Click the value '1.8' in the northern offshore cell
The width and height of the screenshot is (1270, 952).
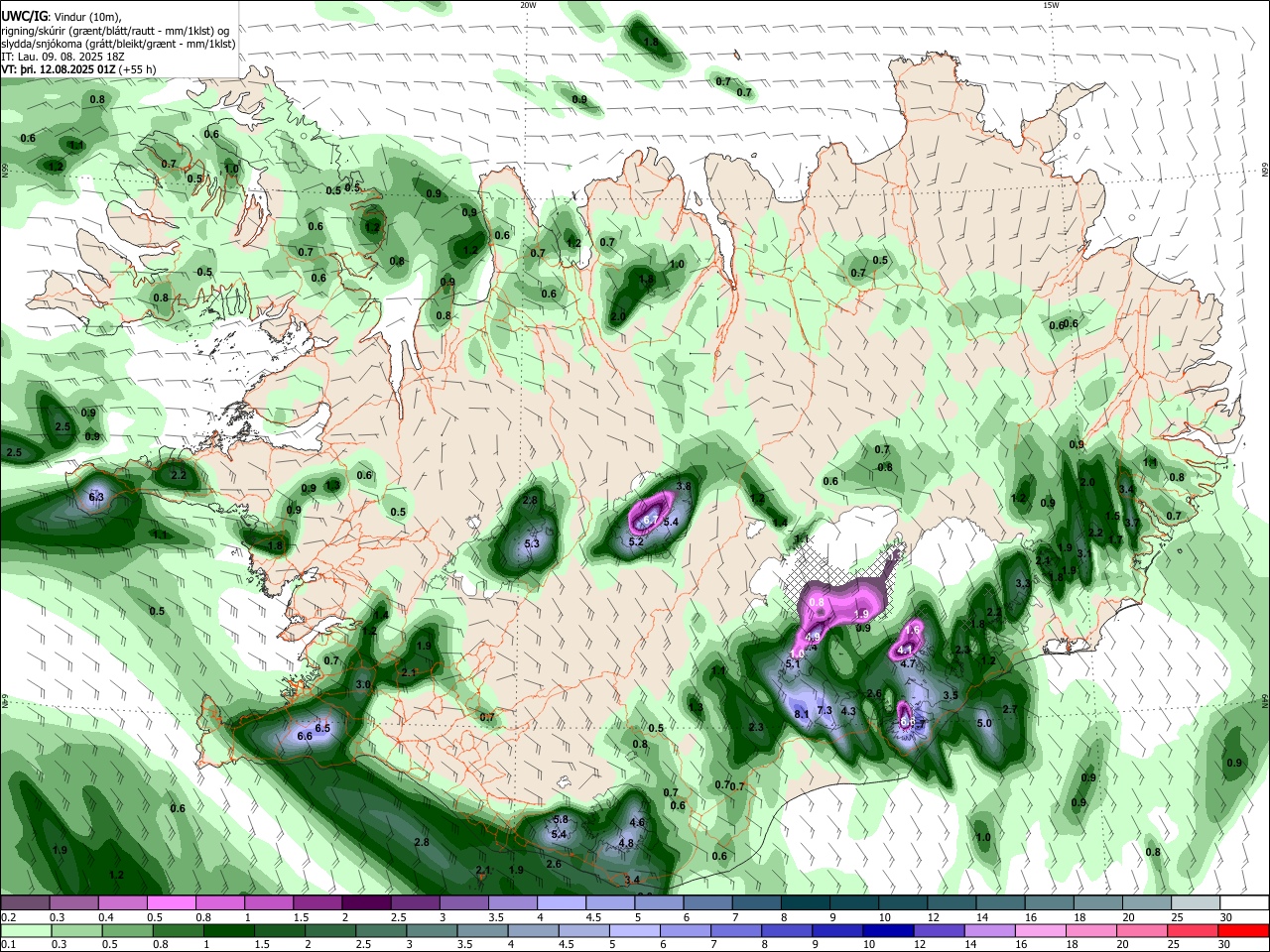point(651,43)
